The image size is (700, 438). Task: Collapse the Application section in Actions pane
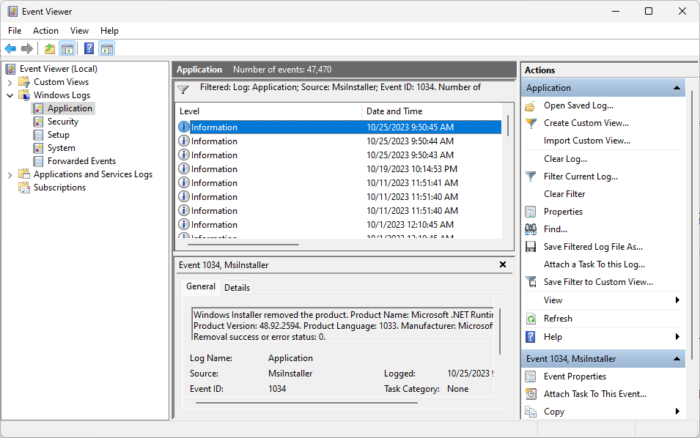point(677,88)
